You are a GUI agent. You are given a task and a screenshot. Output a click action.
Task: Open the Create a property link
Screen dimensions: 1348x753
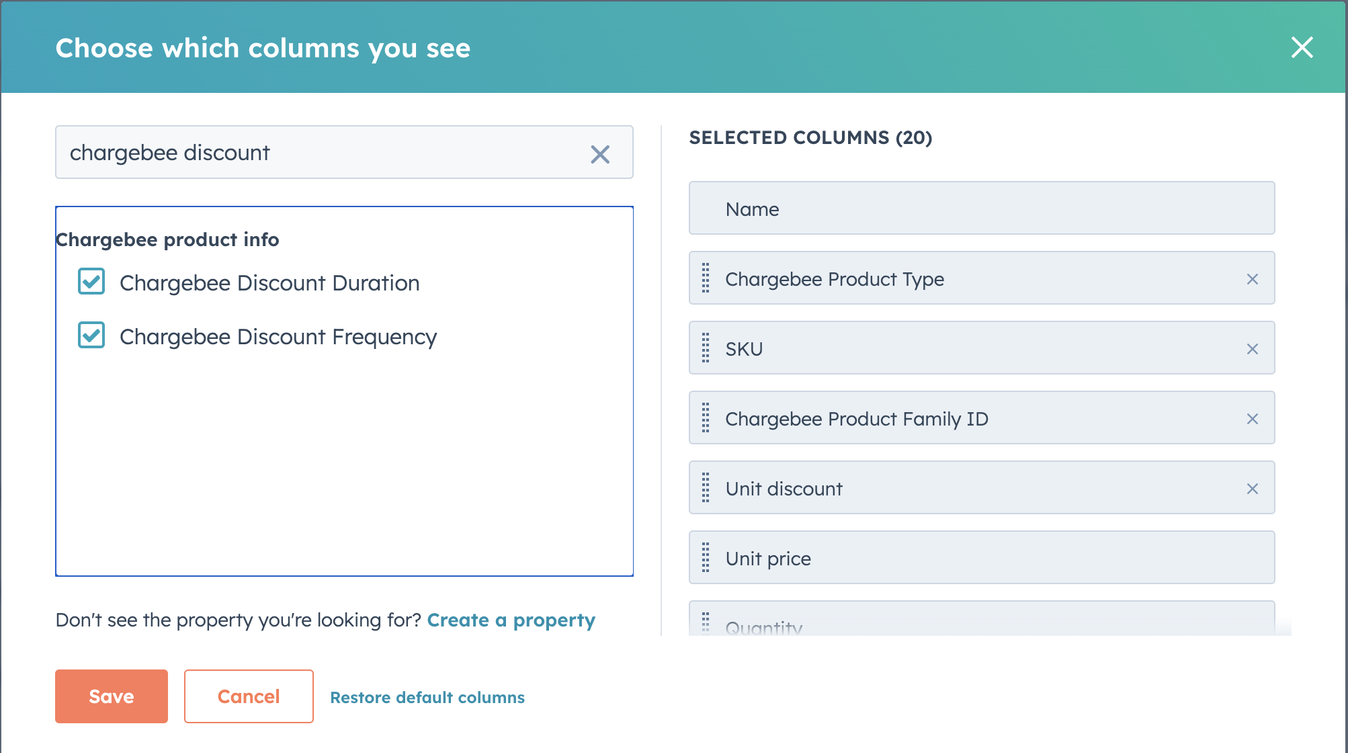(x=510, y=620)
